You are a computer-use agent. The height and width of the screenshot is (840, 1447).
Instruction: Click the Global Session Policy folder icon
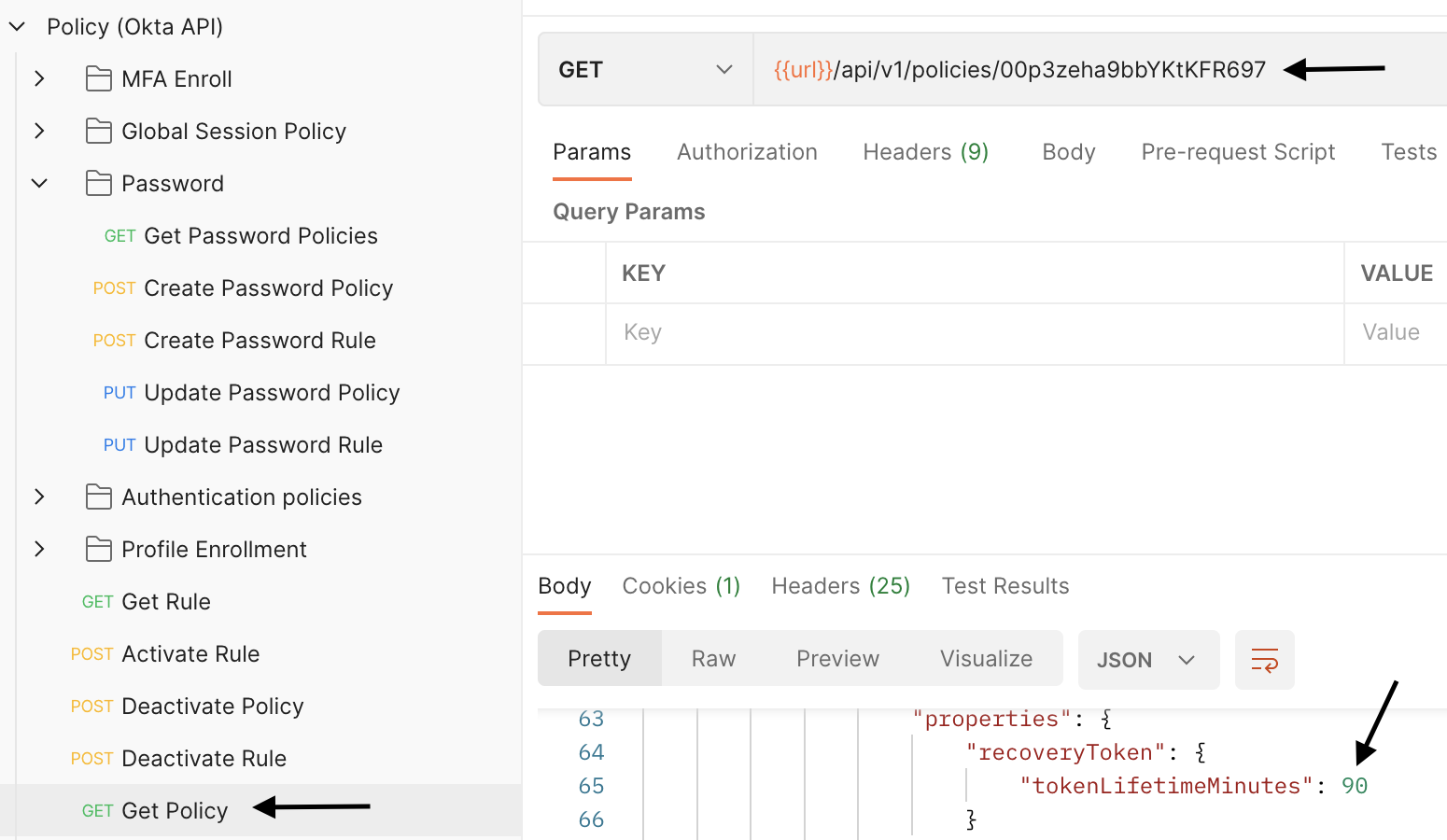click(x=98, y=132)
